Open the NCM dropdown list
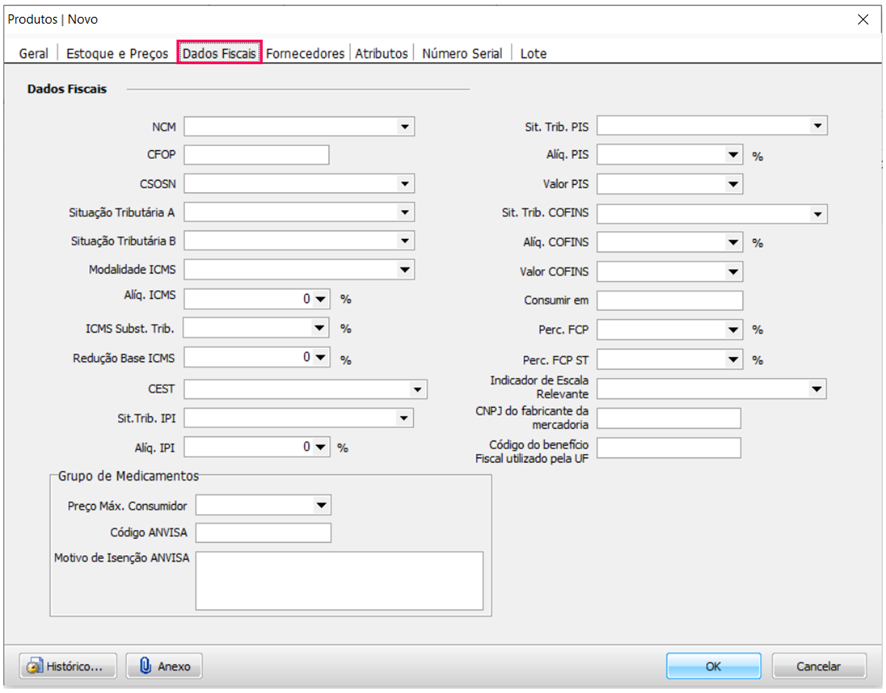Viewport: 886px width, 693px height. tap(405, 127)
